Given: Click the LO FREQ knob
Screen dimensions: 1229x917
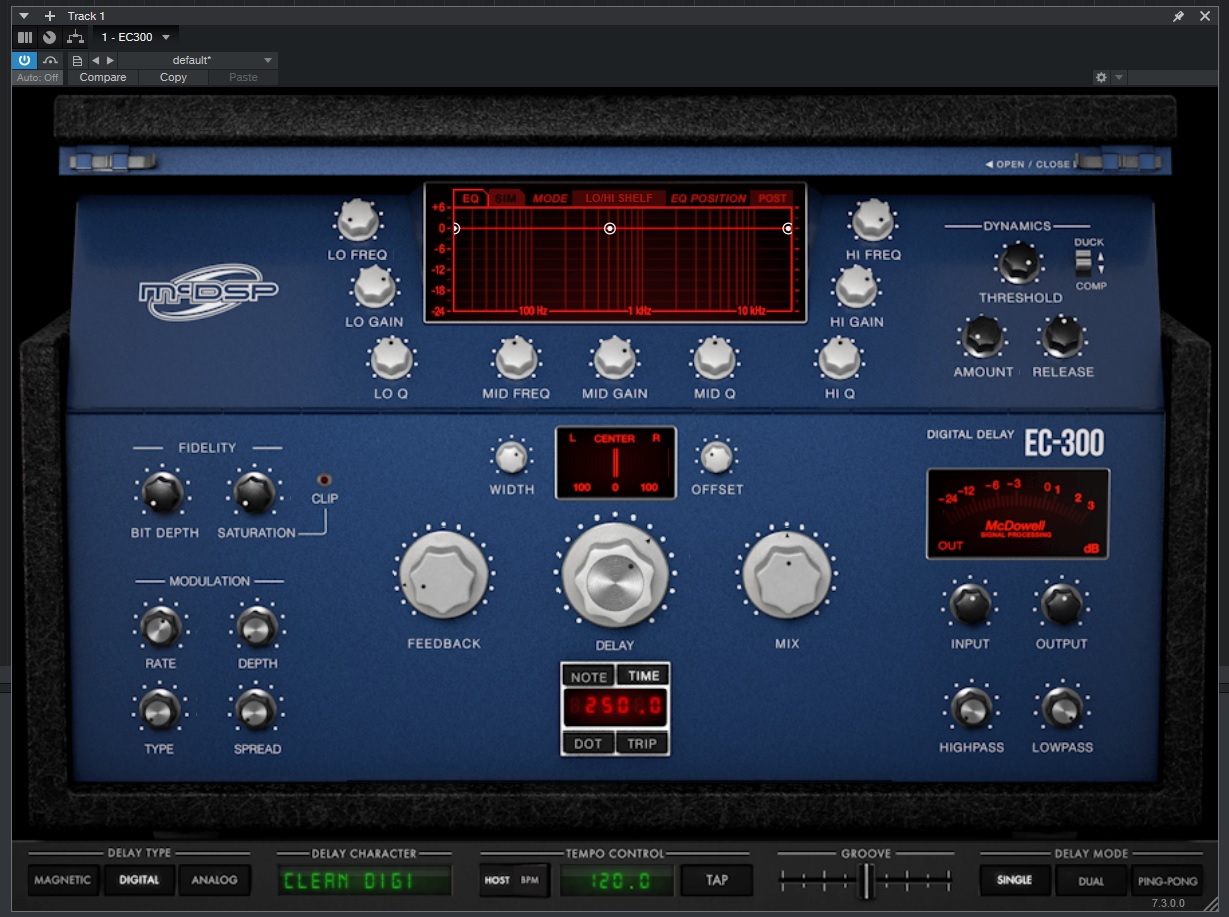Looking at the screenshot, I should [x=357, y=221].
